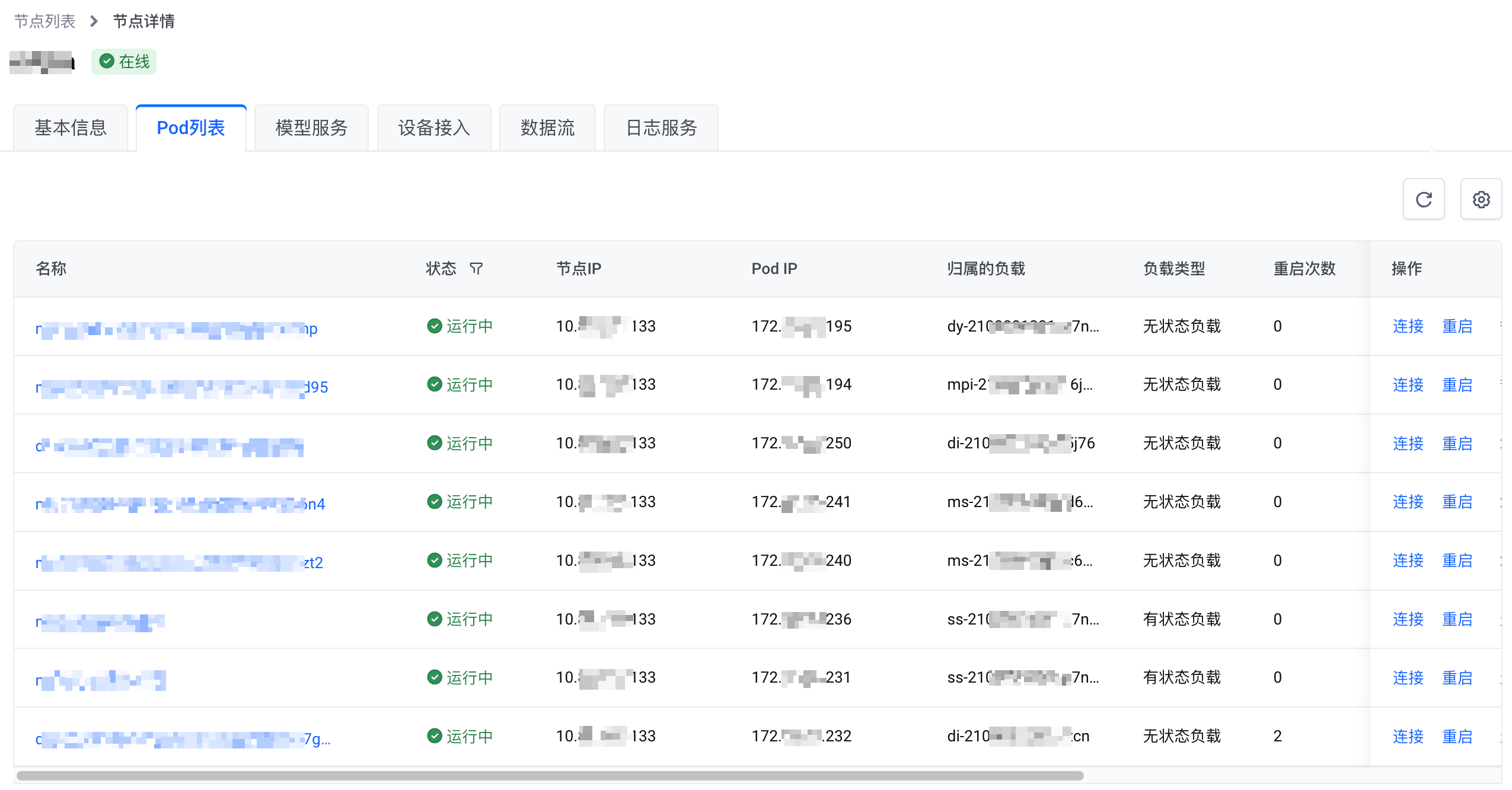1512x790 pixels.
Task: Click the Pod IP column header
Action: 774,269
